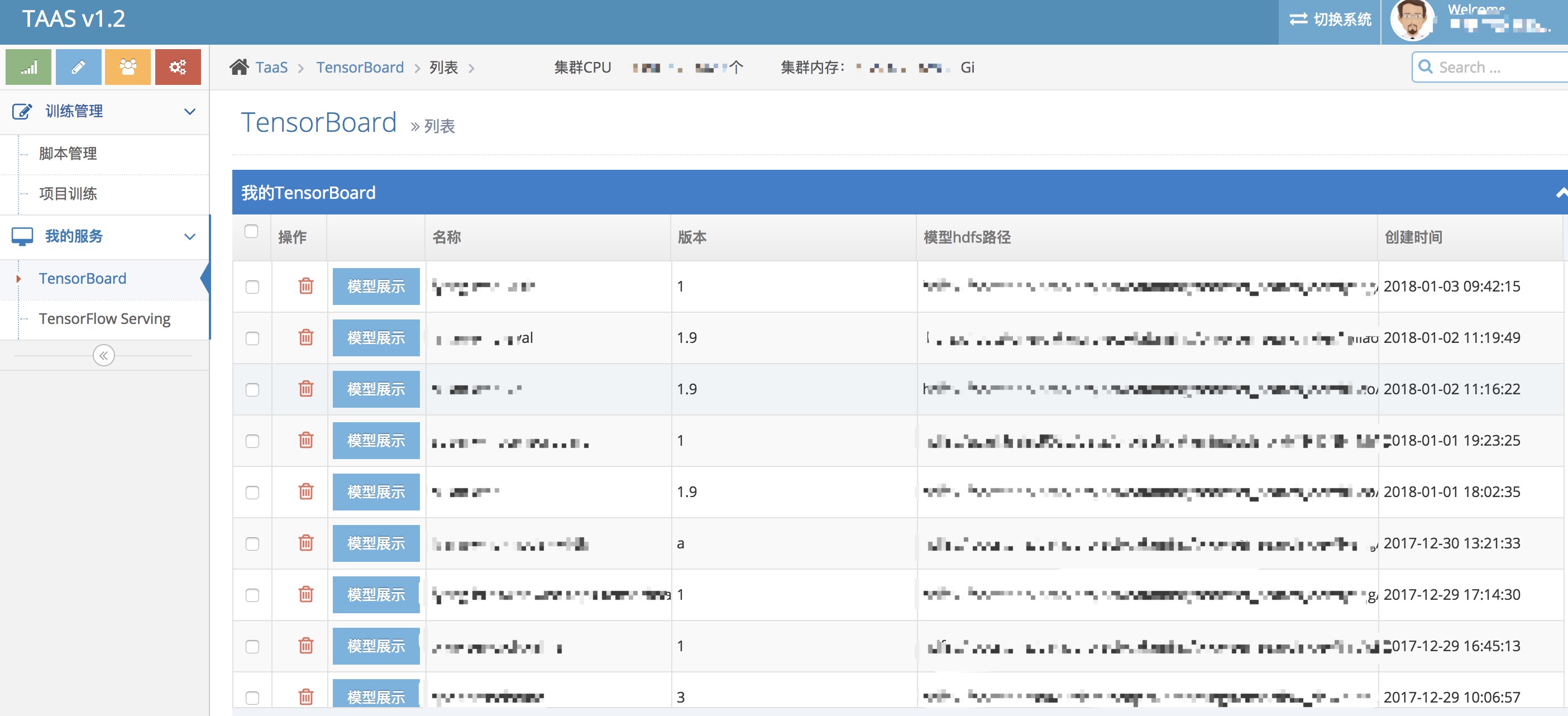Click 模型展示 for row 2018-01-03 09:42:15

(x=376, y=286)
